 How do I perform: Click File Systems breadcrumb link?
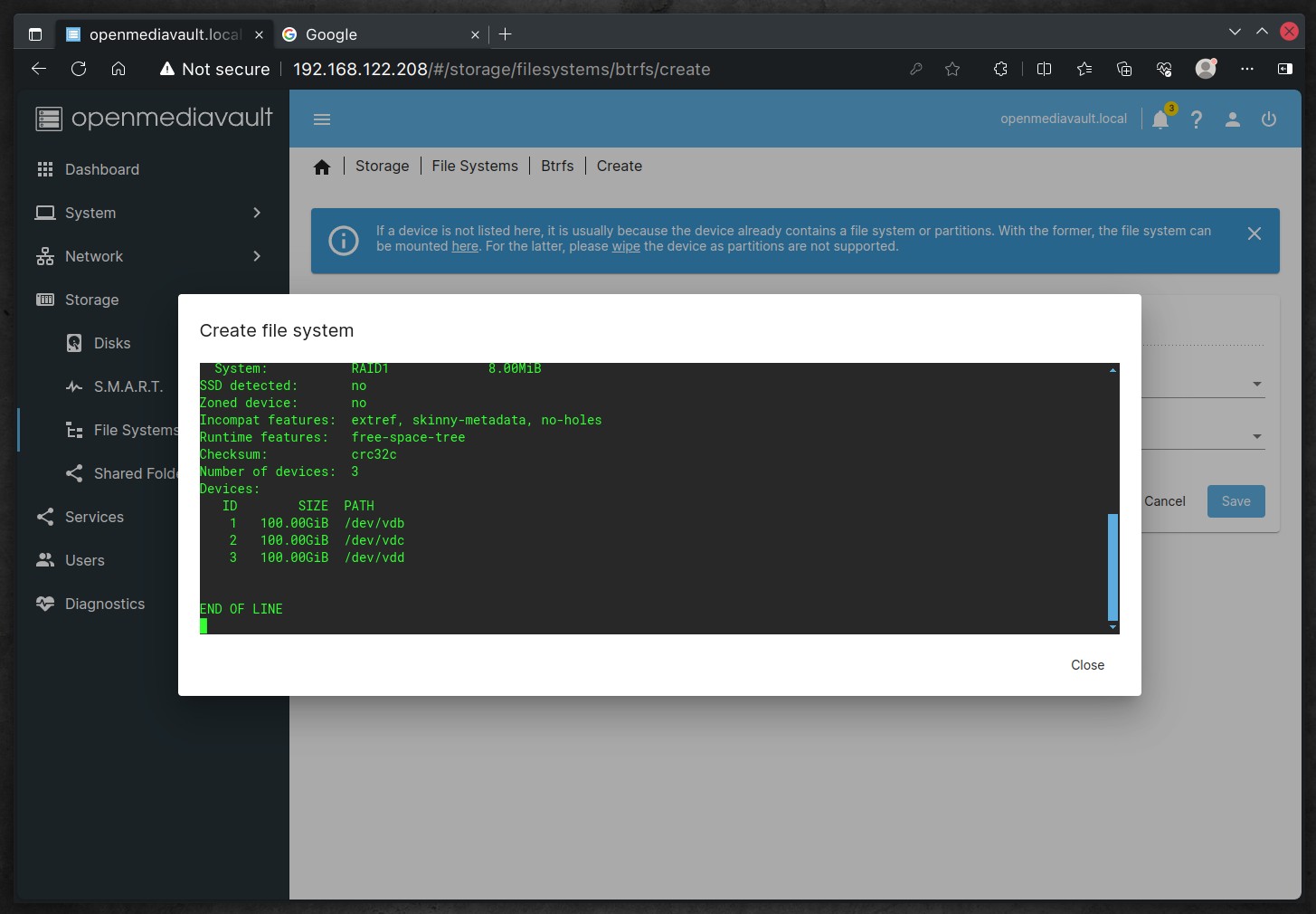click(x=475, y=167)
